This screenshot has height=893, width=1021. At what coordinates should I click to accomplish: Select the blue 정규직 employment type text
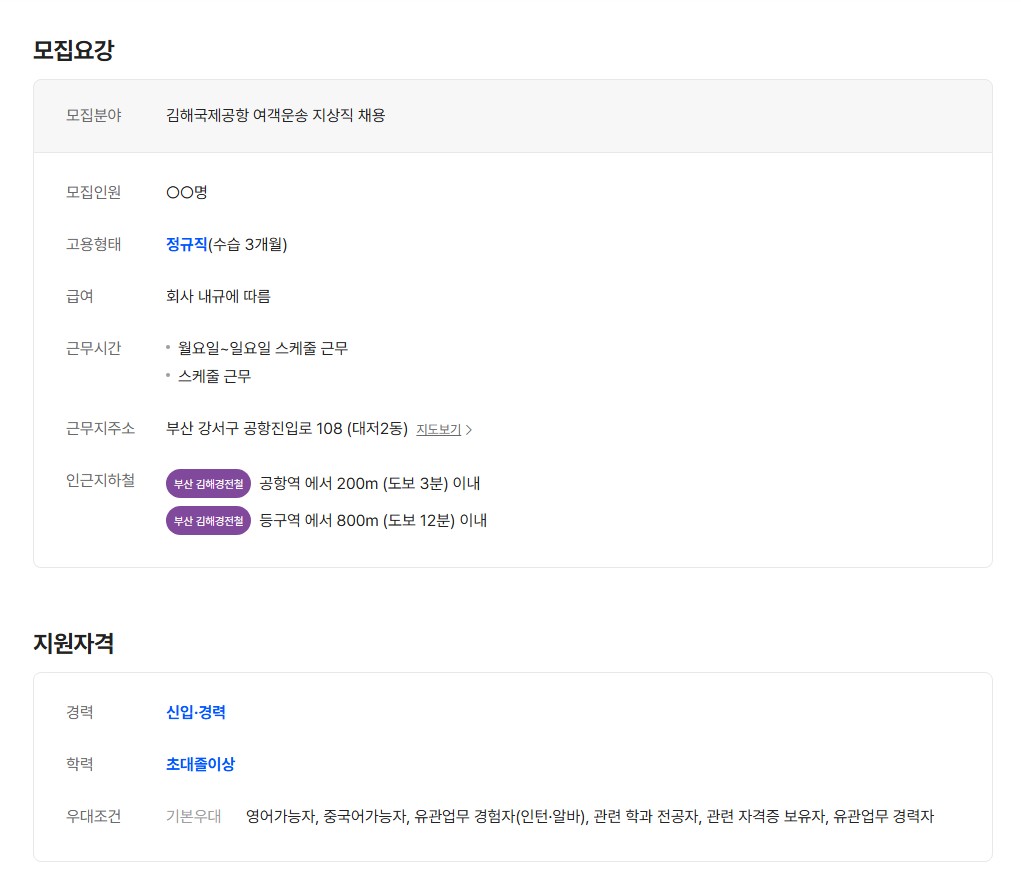click(186, 244)
